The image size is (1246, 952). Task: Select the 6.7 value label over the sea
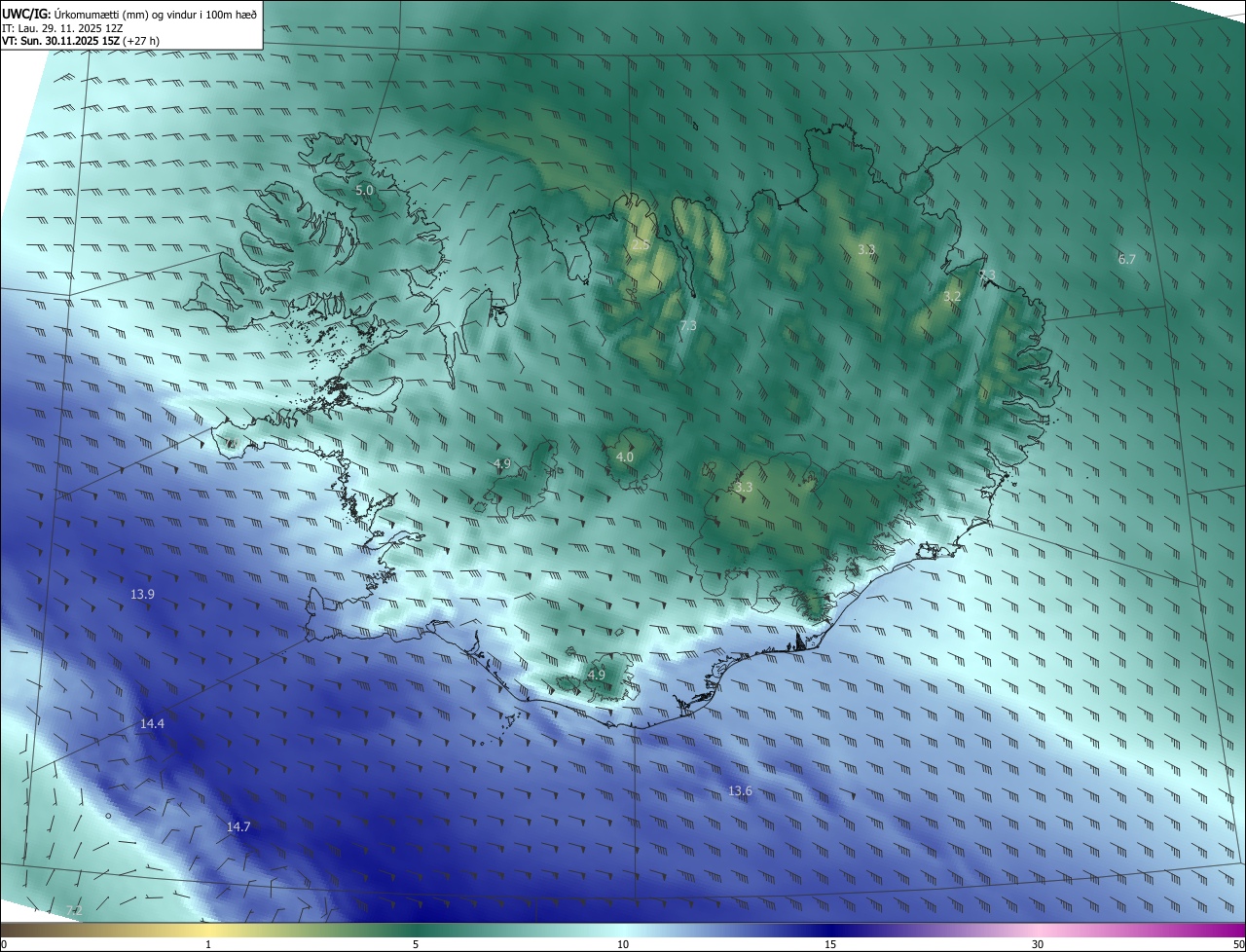click(x=1127, y=259)
